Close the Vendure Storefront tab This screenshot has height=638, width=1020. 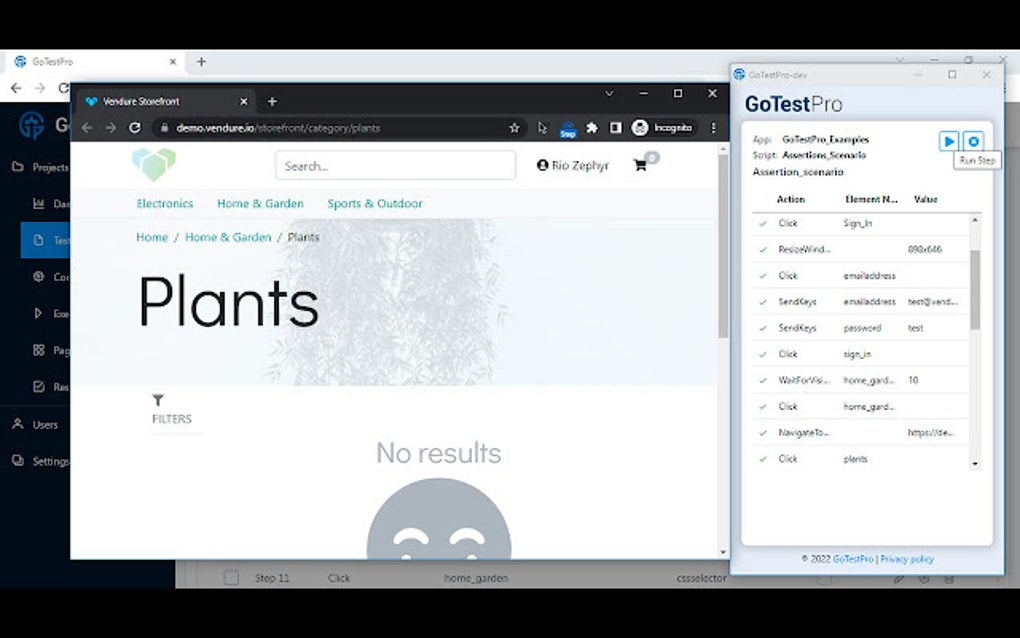point(243,101)
